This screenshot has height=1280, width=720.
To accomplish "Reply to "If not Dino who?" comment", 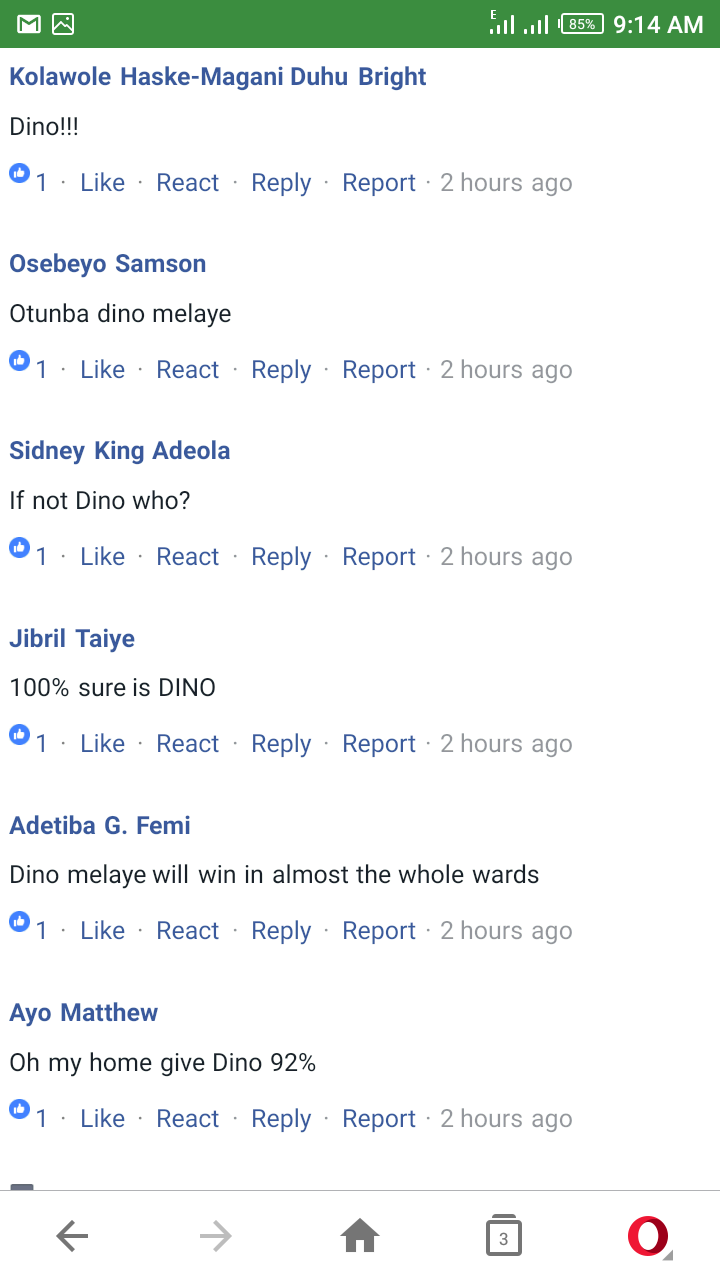I will (281, 557).
